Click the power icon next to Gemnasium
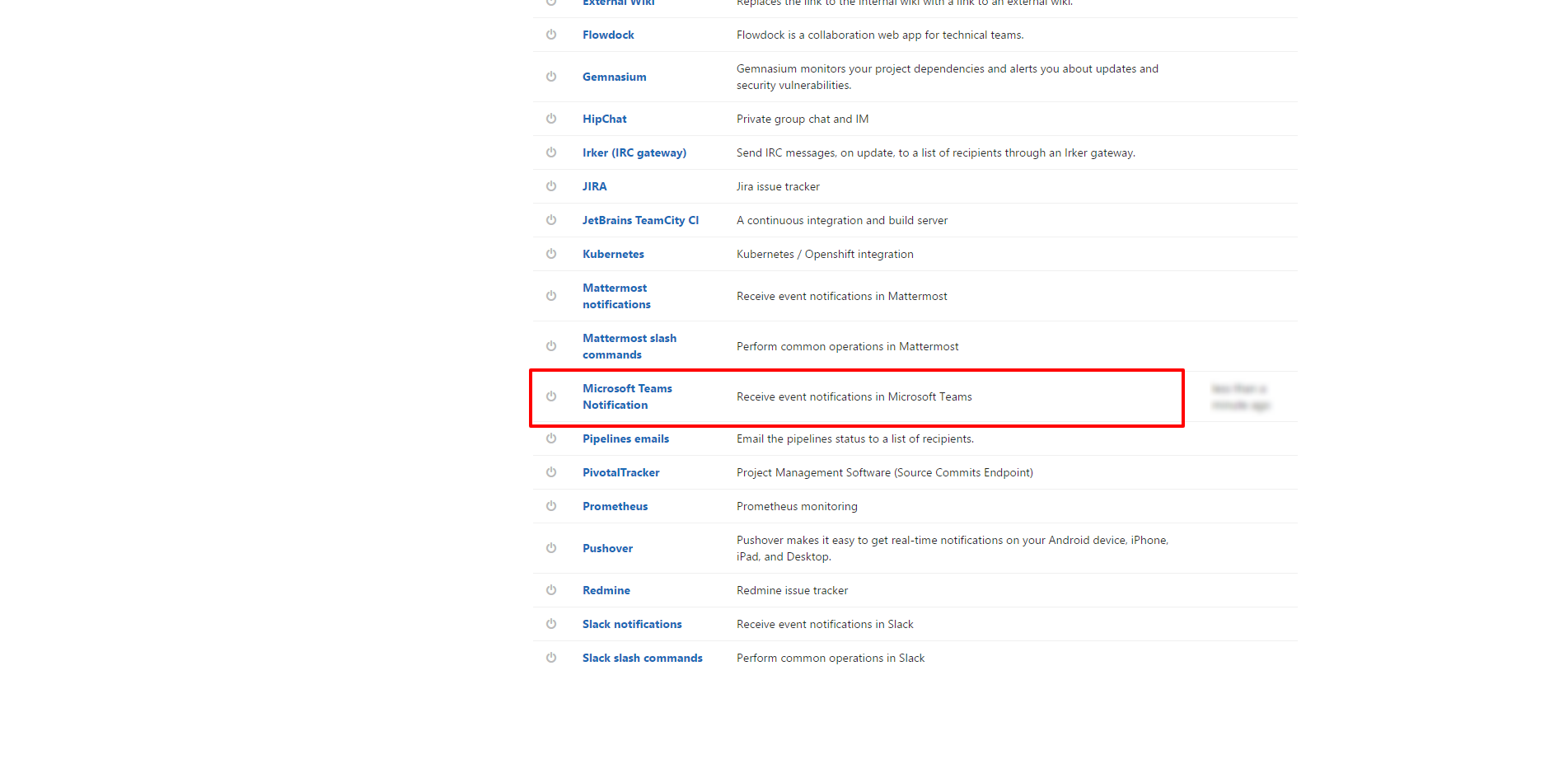The image size is (1568, 769). tap(551, 77)
